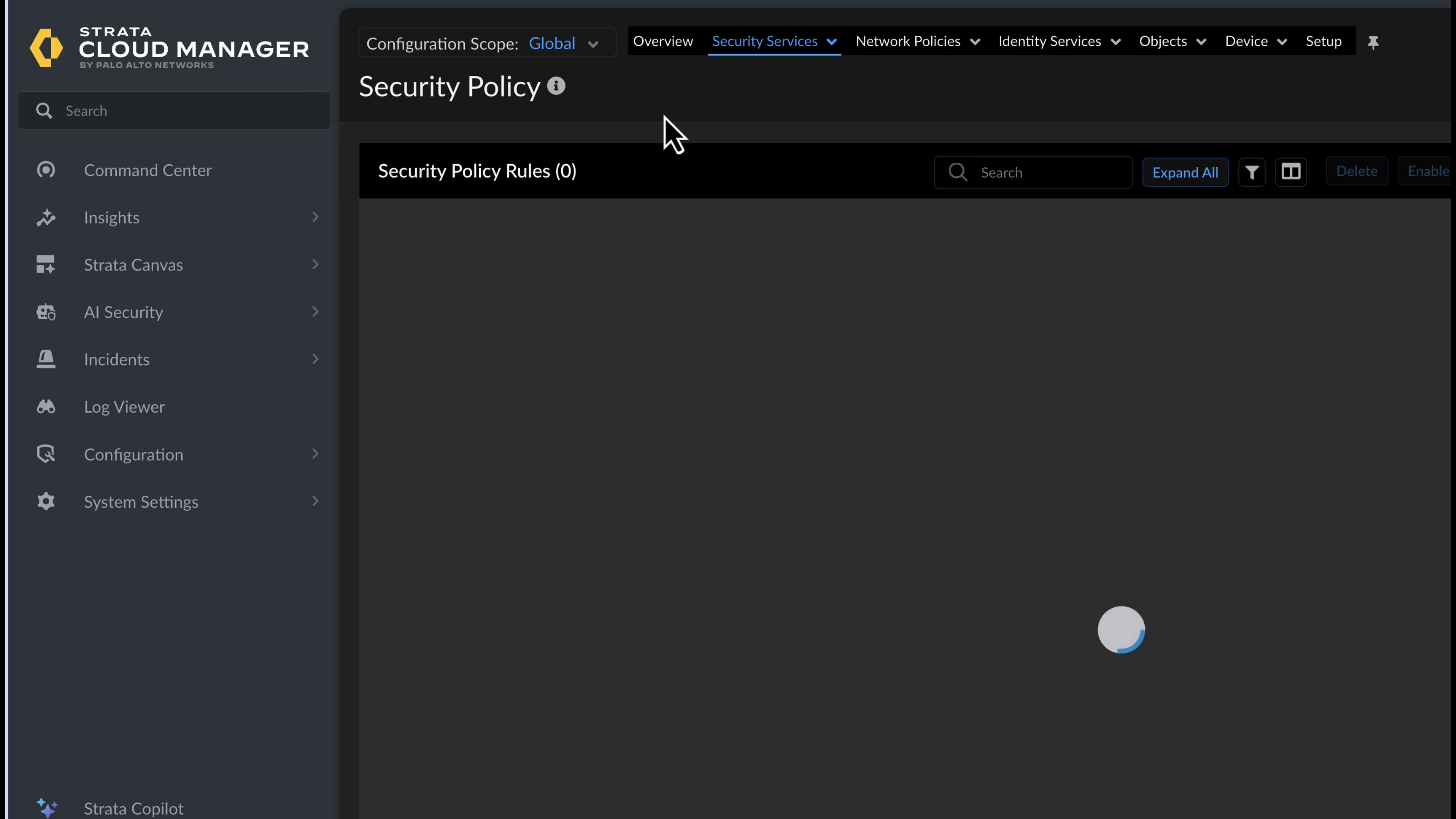Click the Delete button in the rules toolbar
The image size is (1456, 819).
tap(1357, 171)
